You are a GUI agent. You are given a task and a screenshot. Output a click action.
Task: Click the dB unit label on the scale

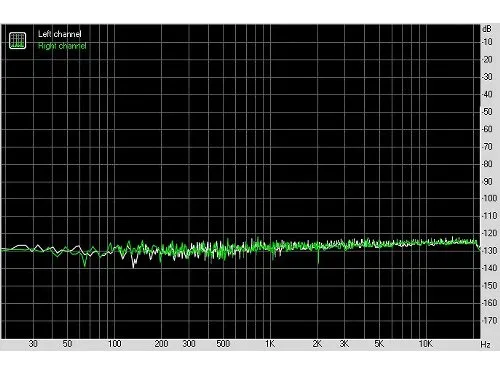click(x=487, y=29)
